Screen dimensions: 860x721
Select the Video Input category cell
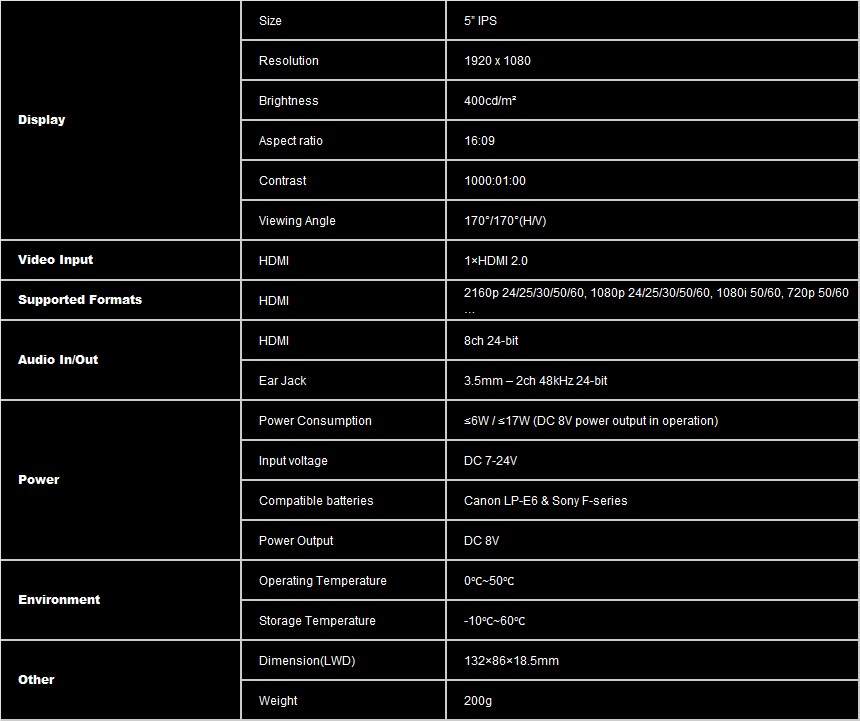pos(55,260)
